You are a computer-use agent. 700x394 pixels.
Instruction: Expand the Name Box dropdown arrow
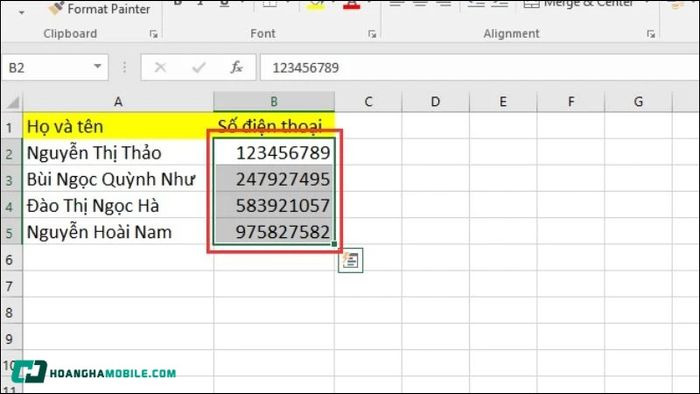[x=97, y=67]
